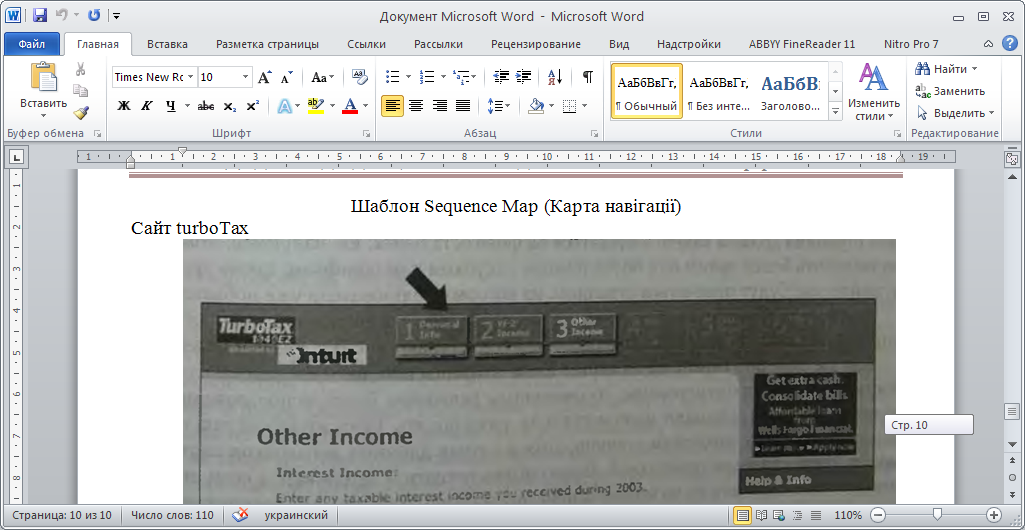Expand the styles gallery More arrow
Viewport: 1025px width, 530px height.
tap(835, 113)
